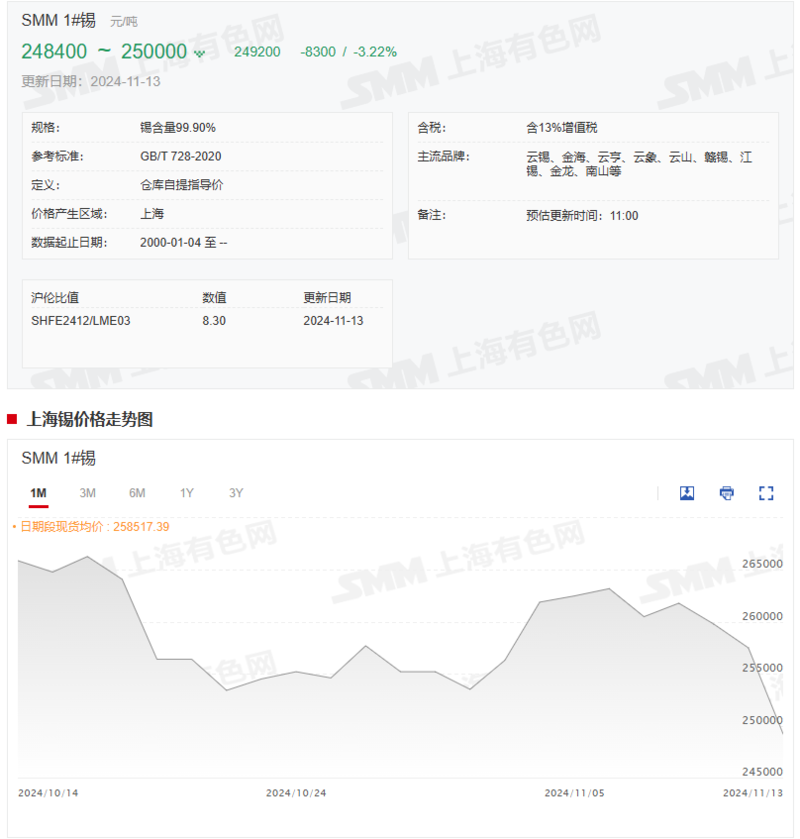
Task: Click the update date 2024-11-13 under the price
Action: 125,81
